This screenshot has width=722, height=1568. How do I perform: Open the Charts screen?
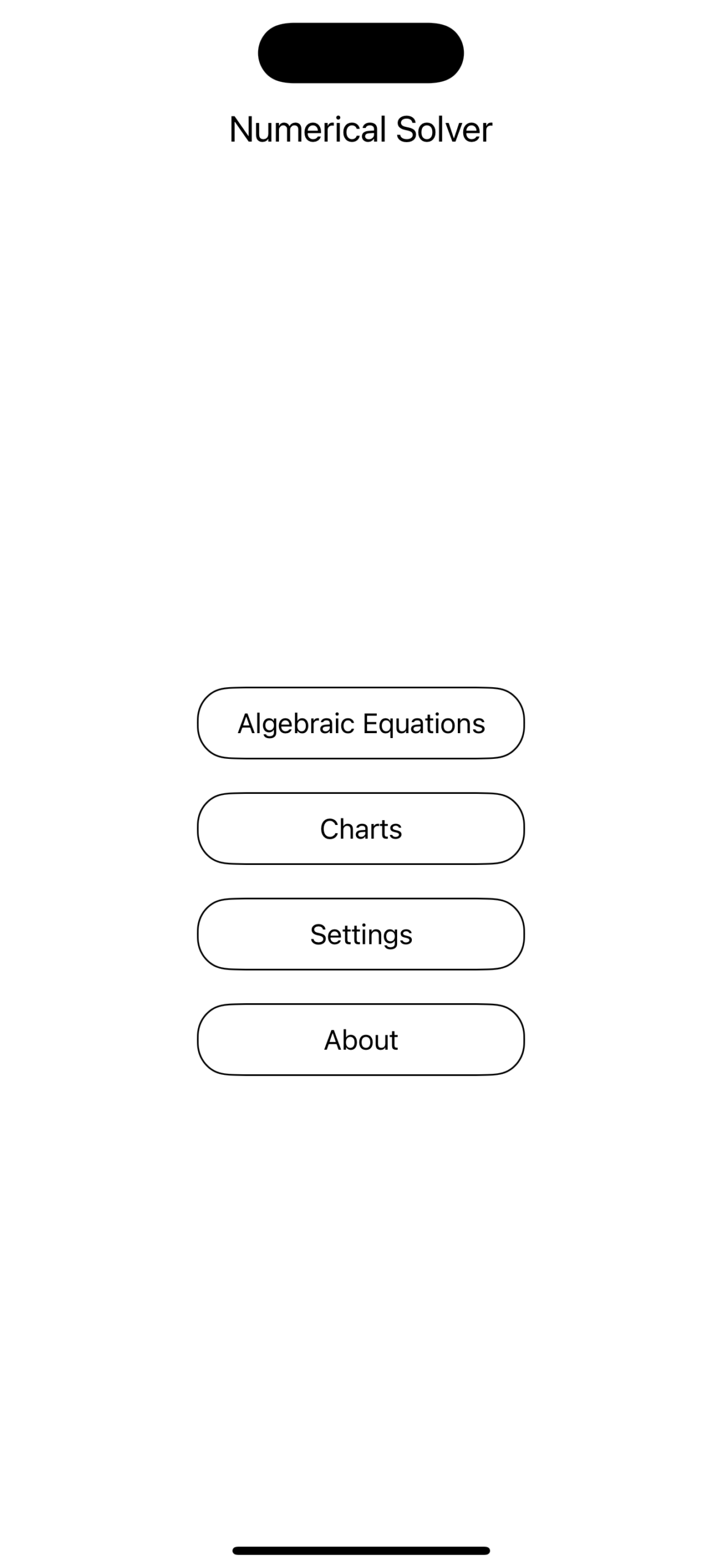[360, 828]
